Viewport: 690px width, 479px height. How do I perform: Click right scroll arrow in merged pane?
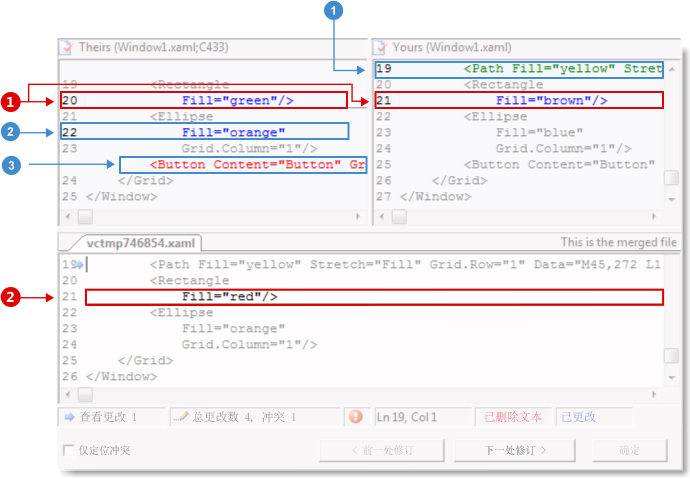pyautogui.click(x=654, y=395)
